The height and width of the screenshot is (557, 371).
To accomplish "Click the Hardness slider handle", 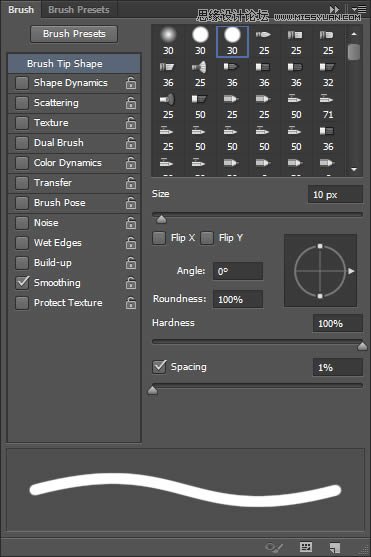I will pos(362,346).
